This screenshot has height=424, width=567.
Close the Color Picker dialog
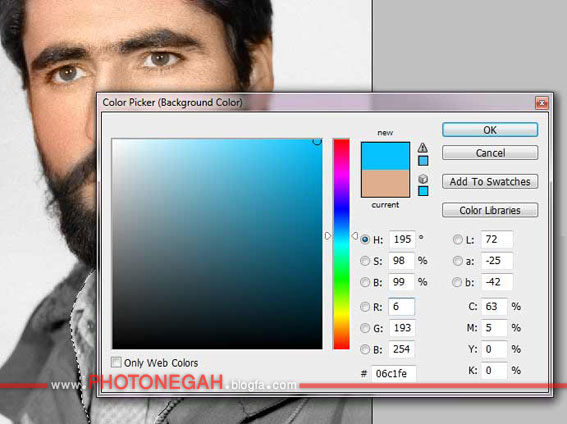click(x=542, y=103)
